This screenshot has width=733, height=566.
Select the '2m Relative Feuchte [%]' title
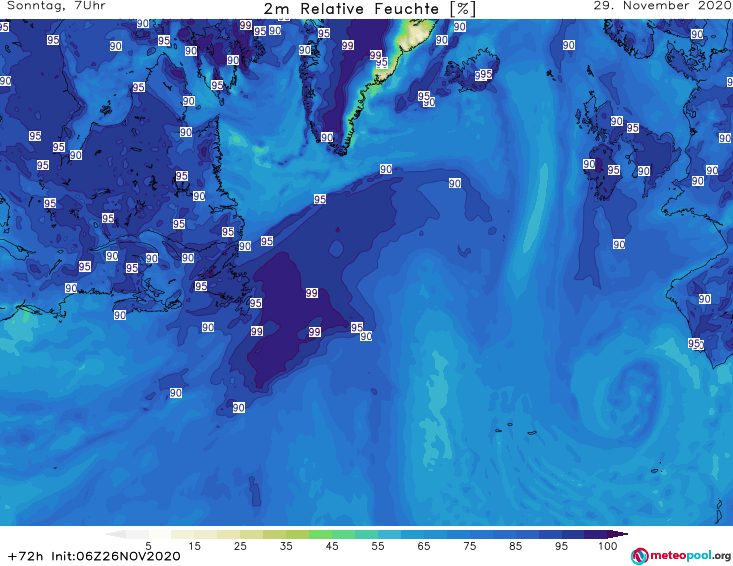[x=370, y=9]
